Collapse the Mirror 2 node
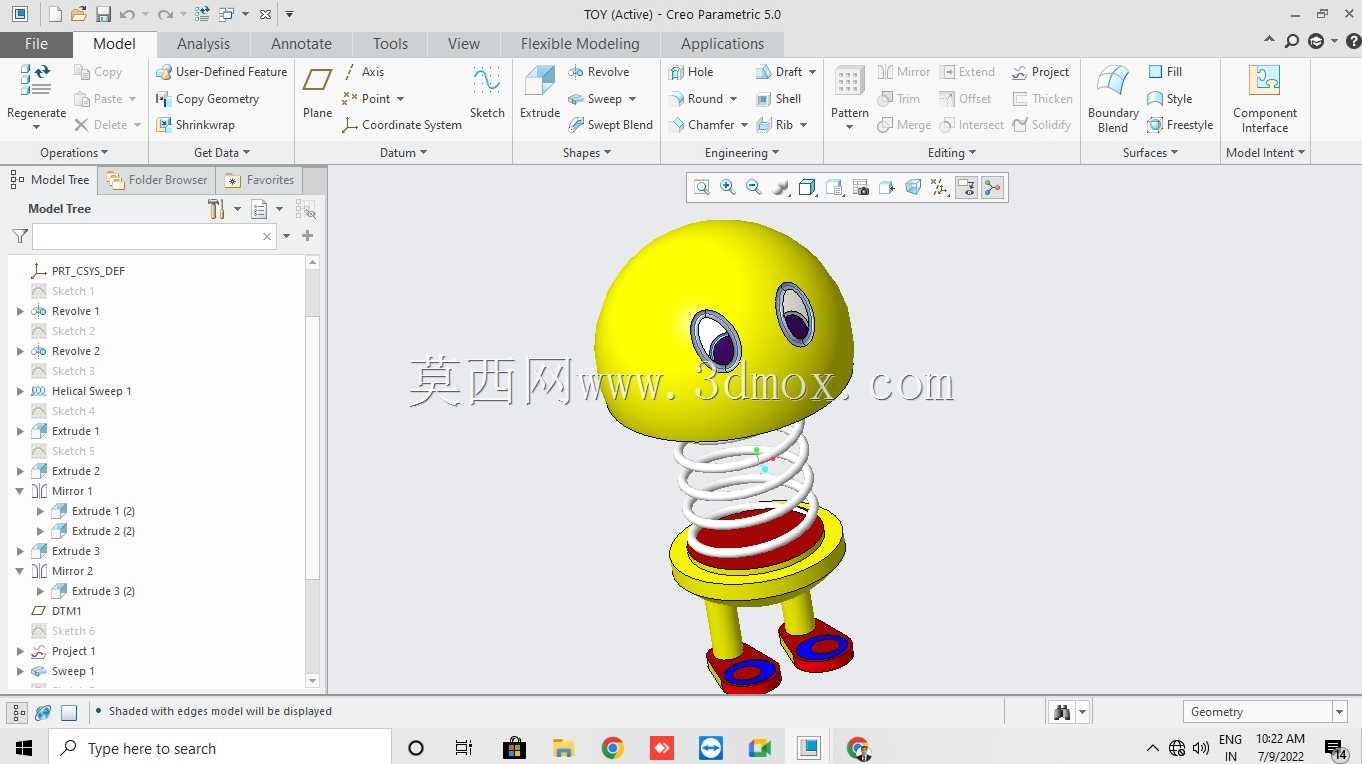The image size is (1362, 764). (20, 571)
